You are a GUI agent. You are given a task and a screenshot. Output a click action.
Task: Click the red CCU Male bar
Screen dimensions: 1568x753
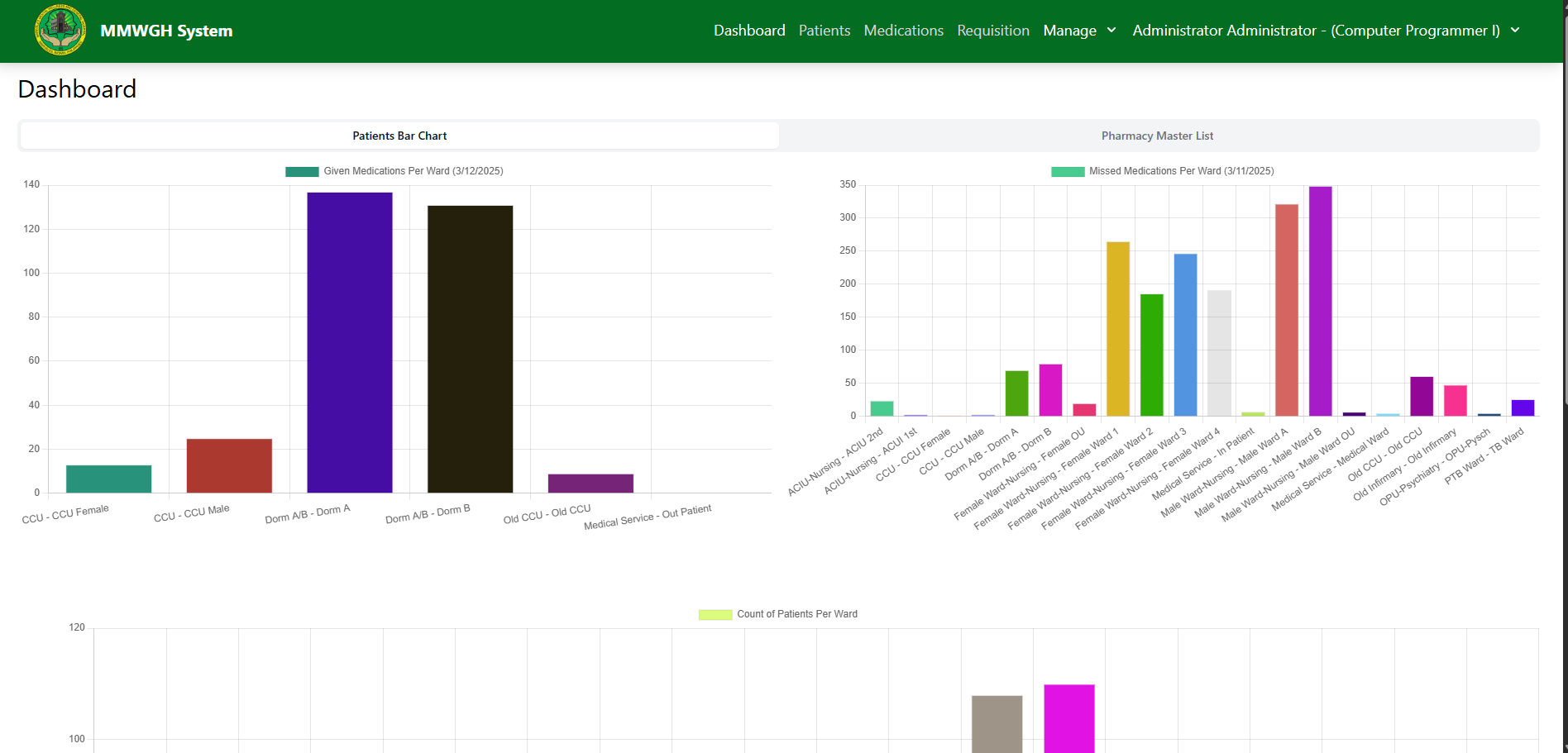coord(229,465)
